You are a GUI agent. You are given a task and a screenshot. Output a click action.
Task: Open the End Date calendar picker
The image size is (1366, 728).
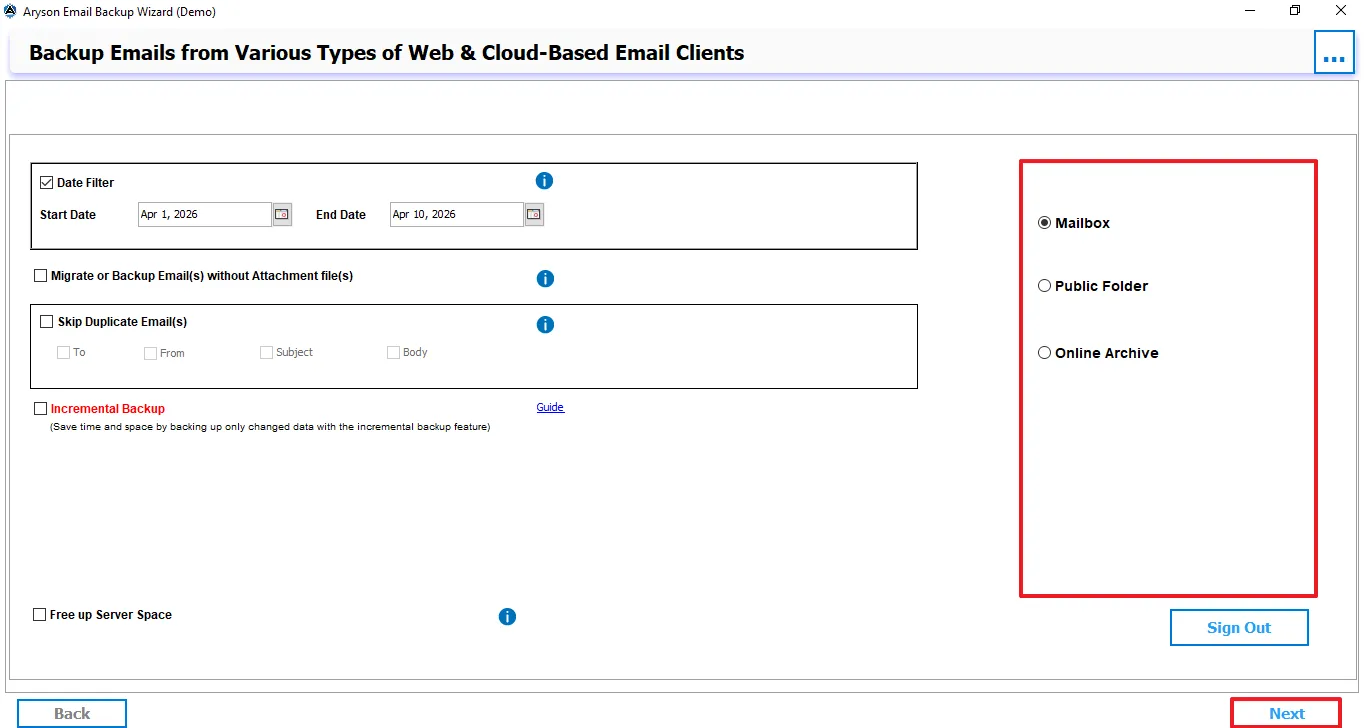point(534,214)
